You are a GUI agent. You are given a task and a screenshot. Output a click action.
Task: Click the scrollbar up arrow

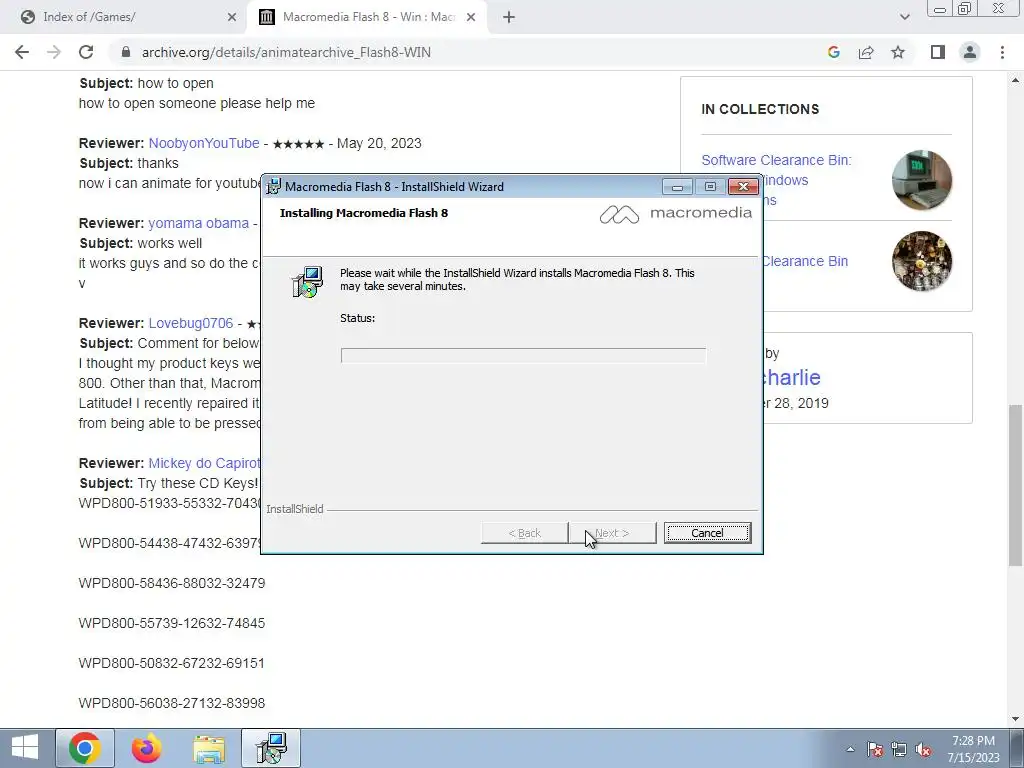pos(1015,80)
